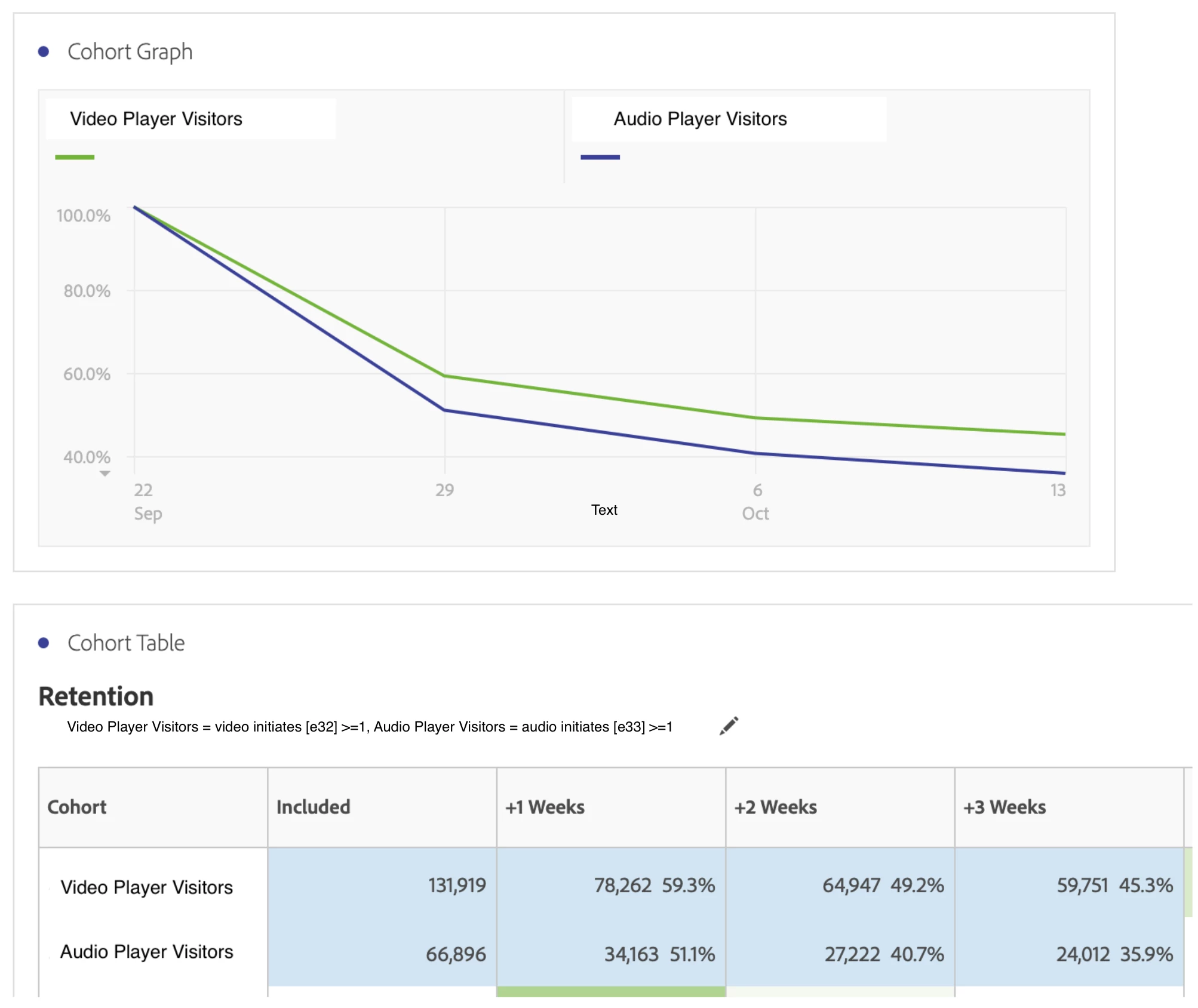Select the Audio Player Visitors legend label

click(x=700, y=119)
